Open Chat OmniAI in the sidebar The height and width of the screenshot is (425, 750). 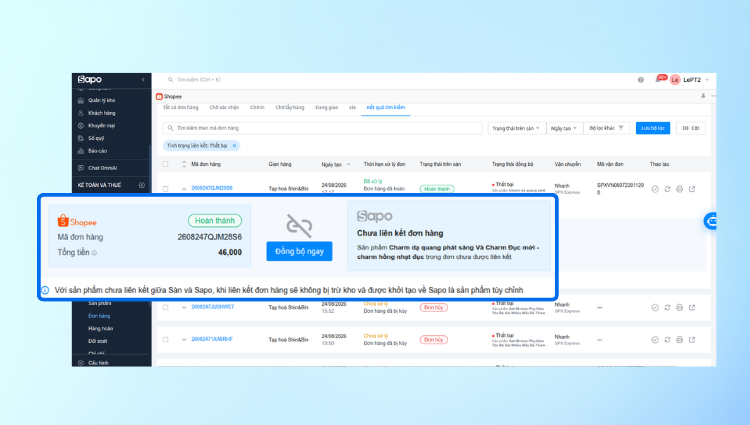102,168
